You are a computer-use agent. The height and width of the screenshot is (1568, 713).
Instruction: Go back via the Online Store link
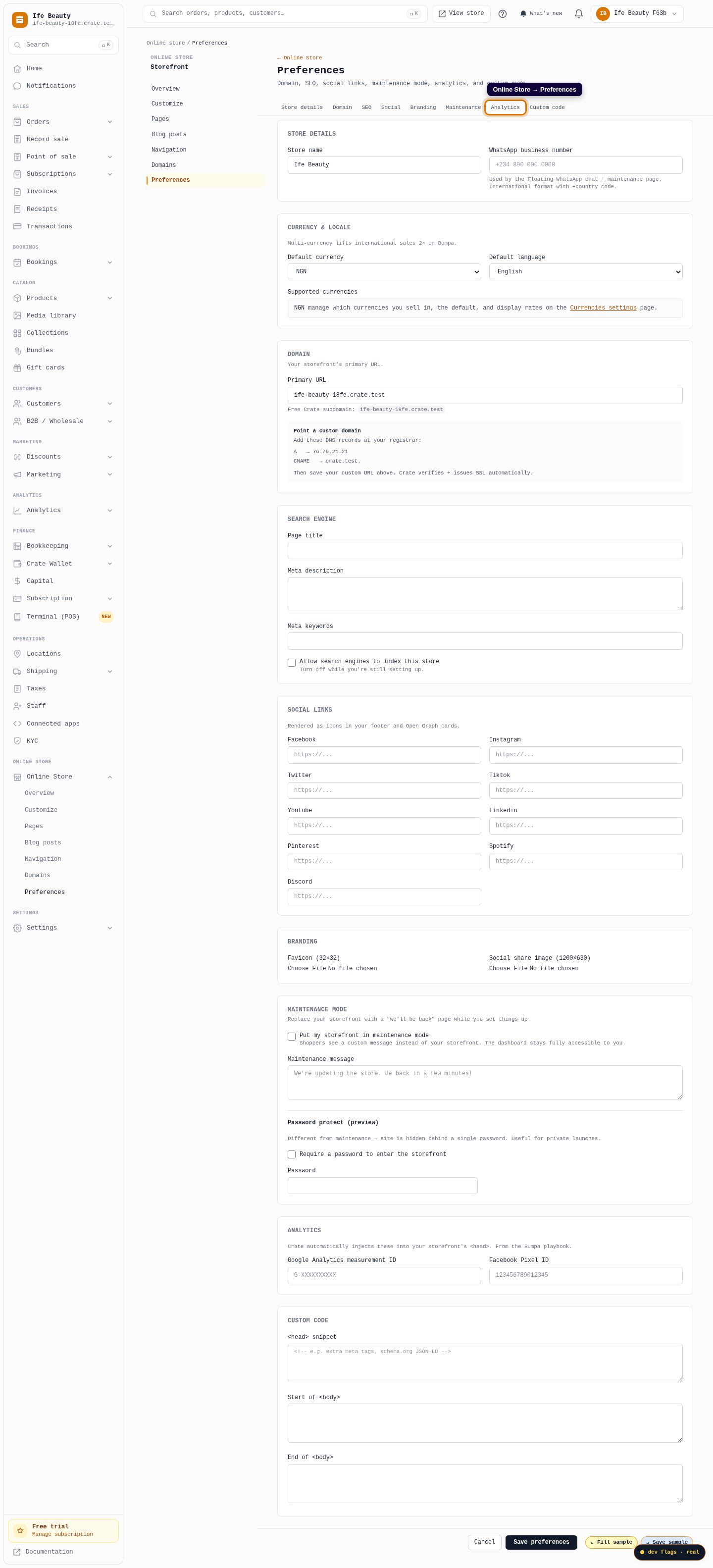coord(300,58)
